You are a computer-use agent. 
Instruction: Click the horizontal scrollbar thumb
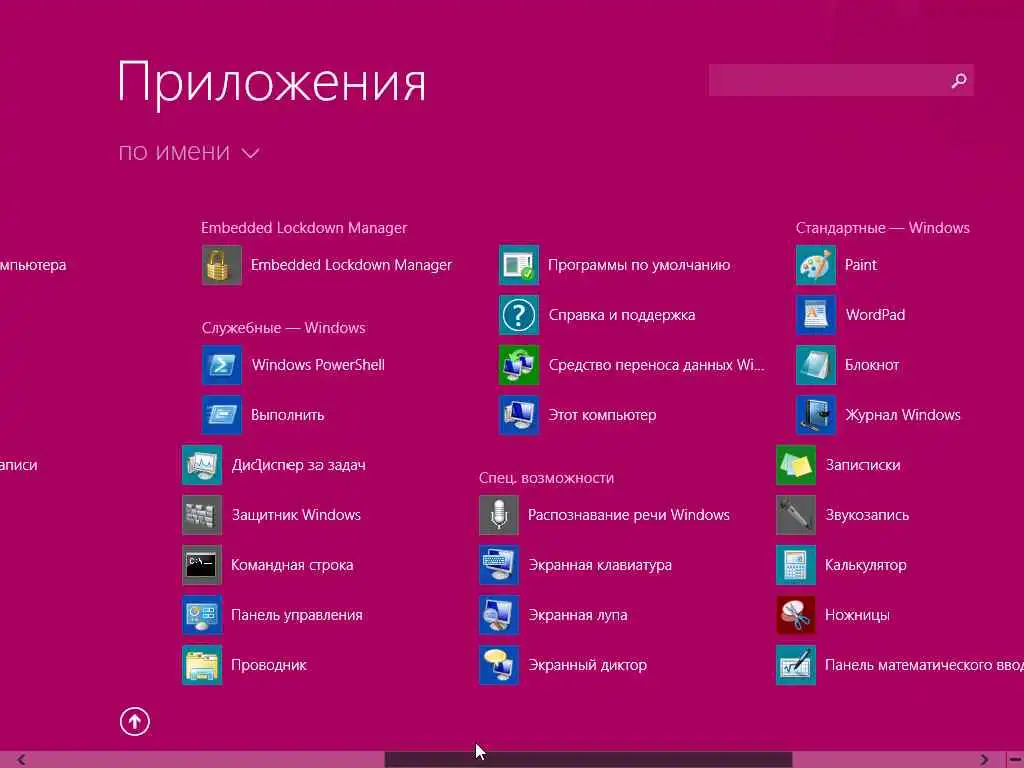coord(588,760)
